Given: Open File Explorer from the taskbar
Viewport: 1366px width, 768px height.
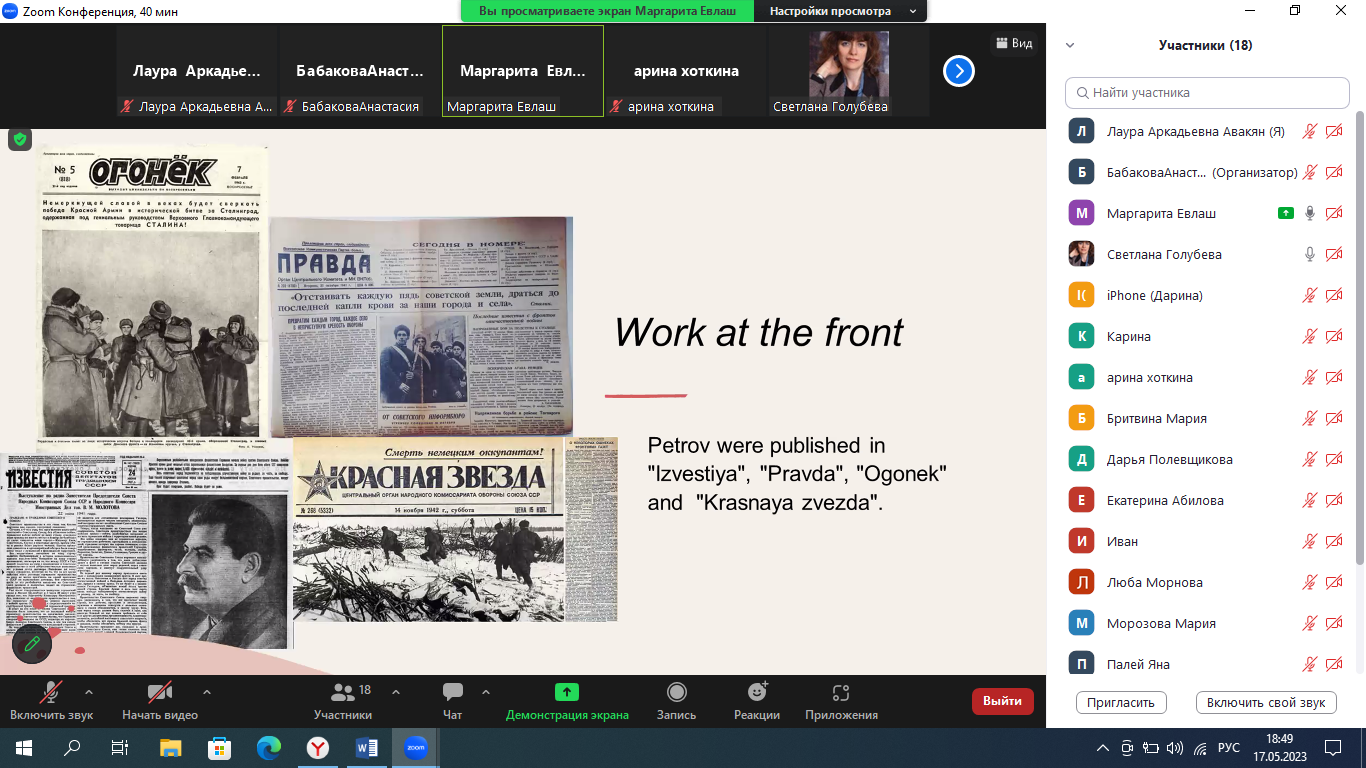Looking at the screenshot, I should (170, 747).
